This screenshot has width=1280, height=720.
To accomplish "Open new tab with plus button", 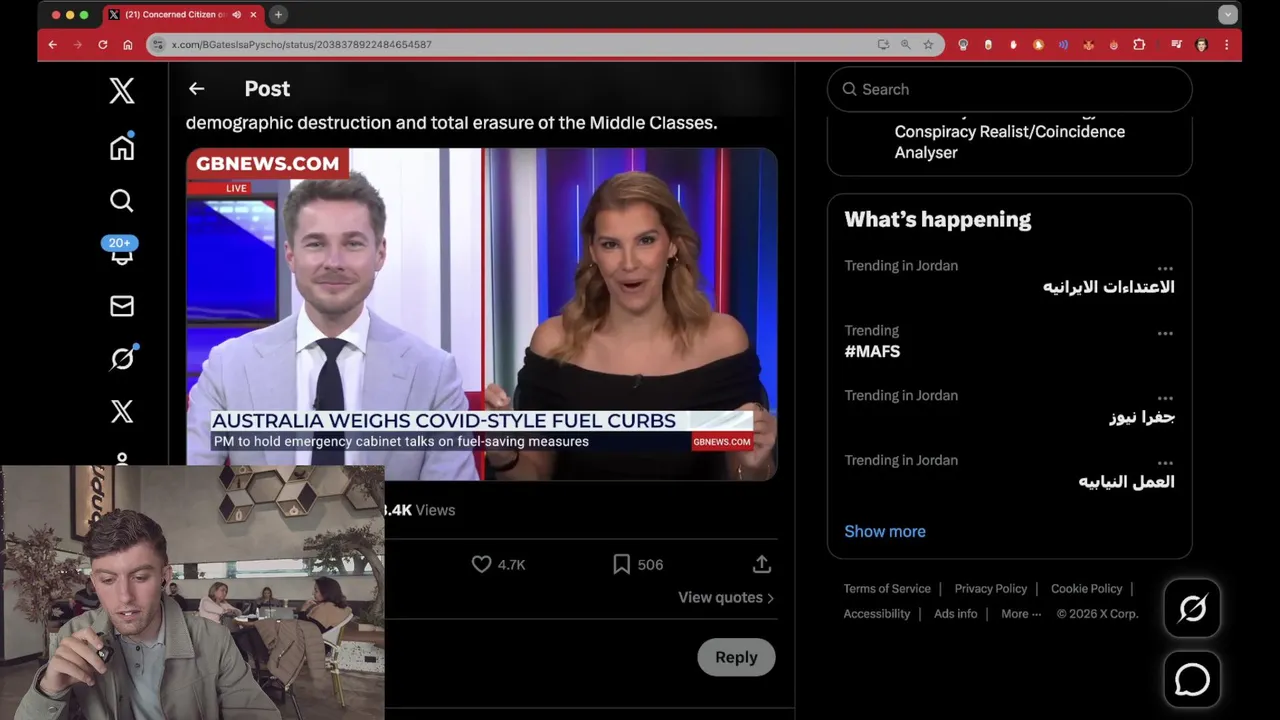I will (278, 15).
